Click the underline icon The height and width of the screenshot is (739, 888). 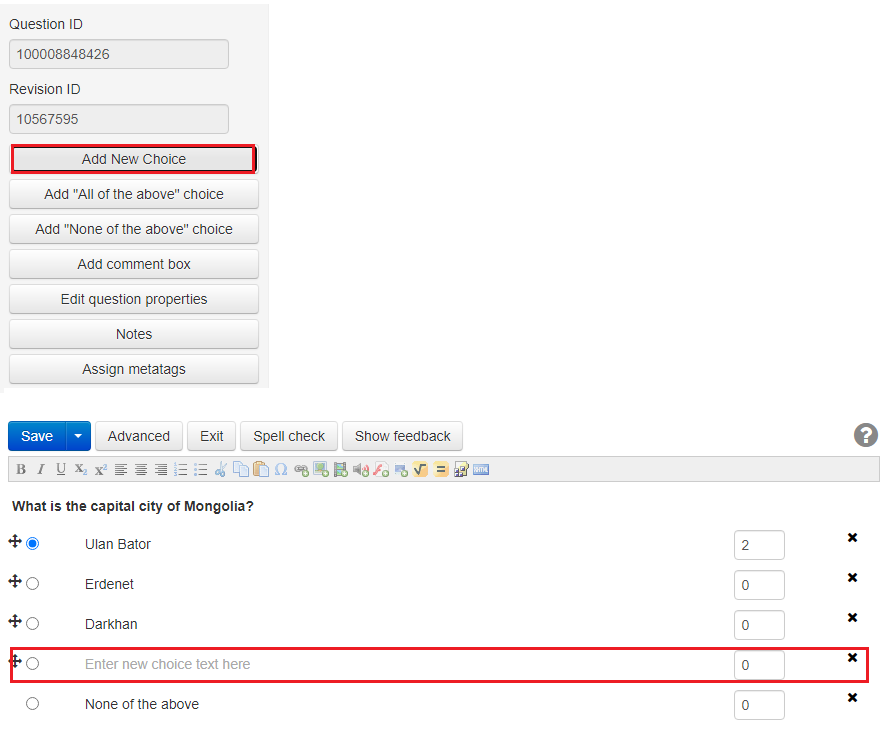click(x=61, y=469)
